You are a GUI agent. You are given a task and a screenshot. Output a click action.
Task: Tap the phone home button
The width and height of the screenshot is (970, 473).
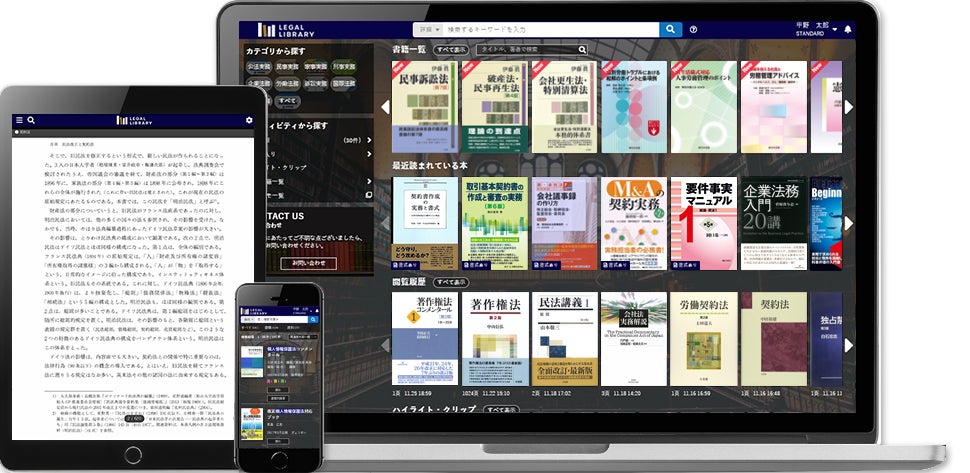pyautogui.click(x=278, y=460)
